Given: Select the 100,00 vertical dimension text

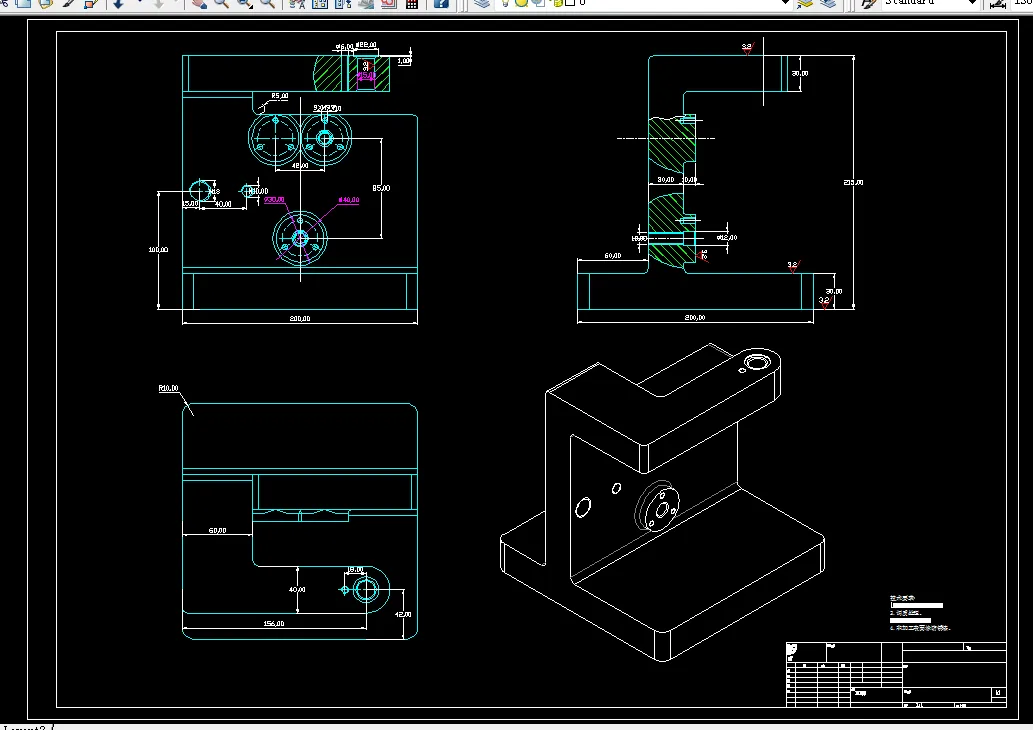Looking at the screenshot, I should 158,250.
